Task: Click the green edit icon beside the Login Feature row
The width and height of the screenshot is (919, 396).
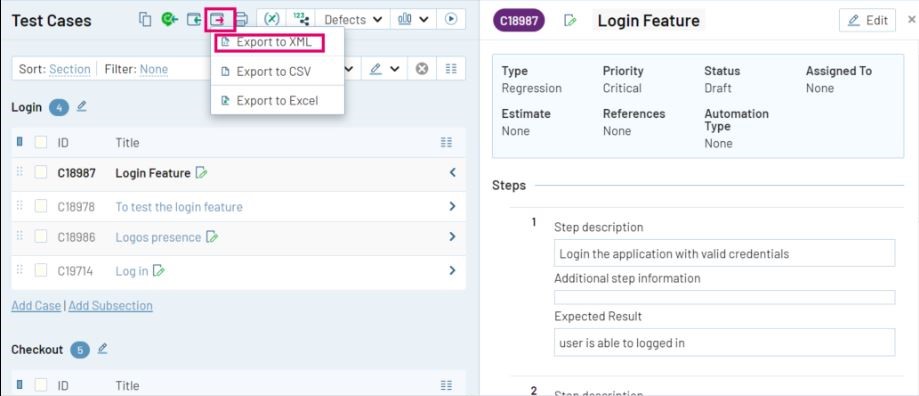Action: coord(202,173)
